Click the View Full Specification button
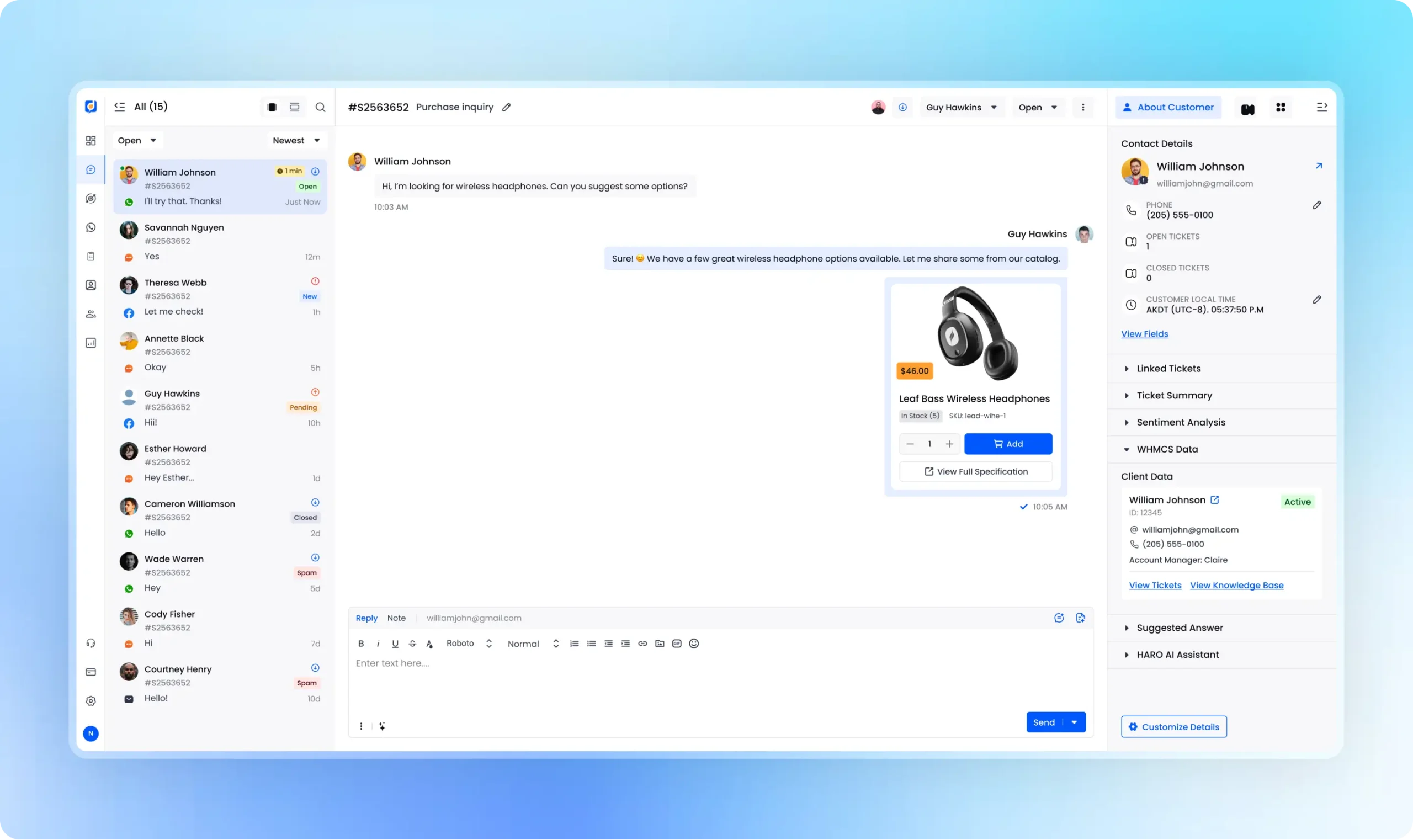The height and width of the screenshot is (840, 1413). point(975,471)
